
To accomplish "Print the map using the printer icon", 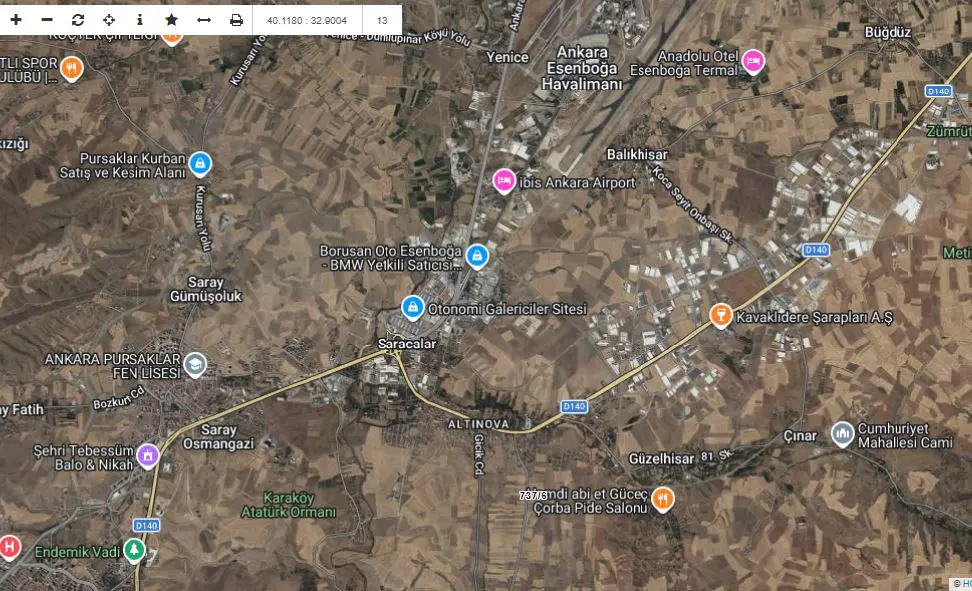I will tap(236, 20).
